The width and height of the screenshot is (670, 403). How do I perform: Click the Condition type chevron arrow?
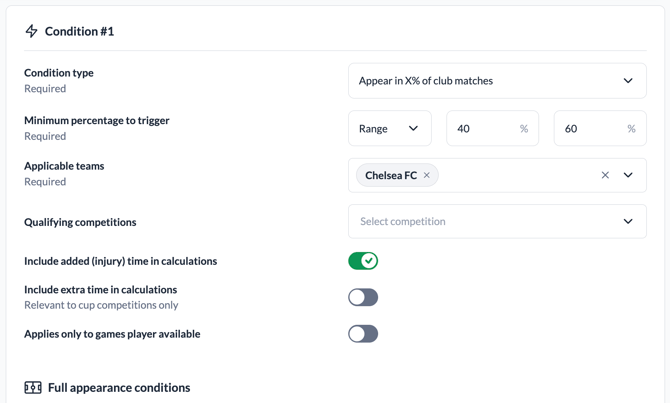(x=628, y=81)
